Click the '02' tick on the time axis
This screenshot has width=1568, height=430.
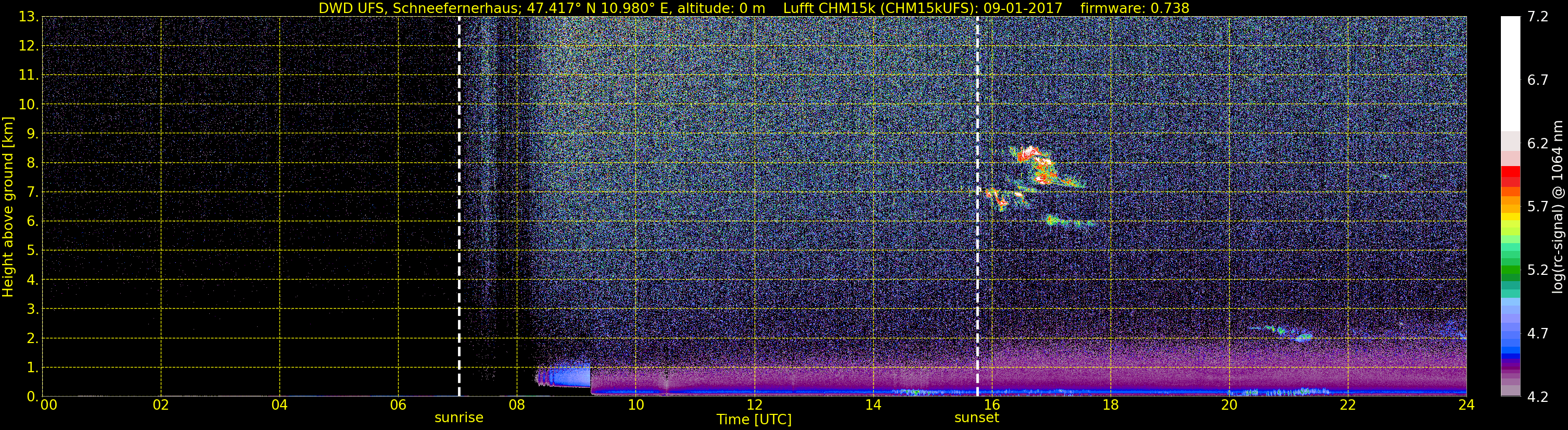[161, 405]
